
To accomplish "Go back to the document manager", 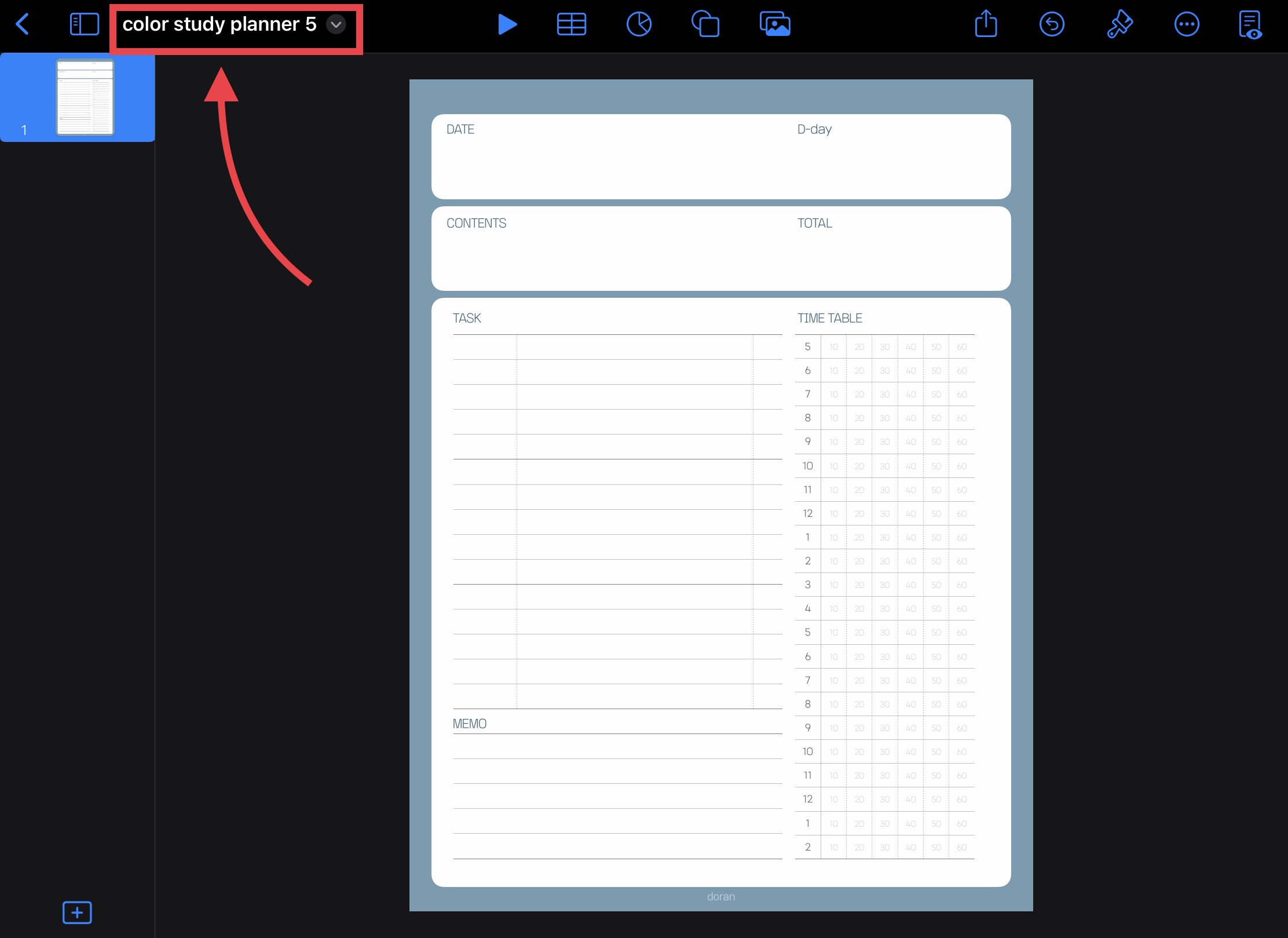I will click(22, 24).
